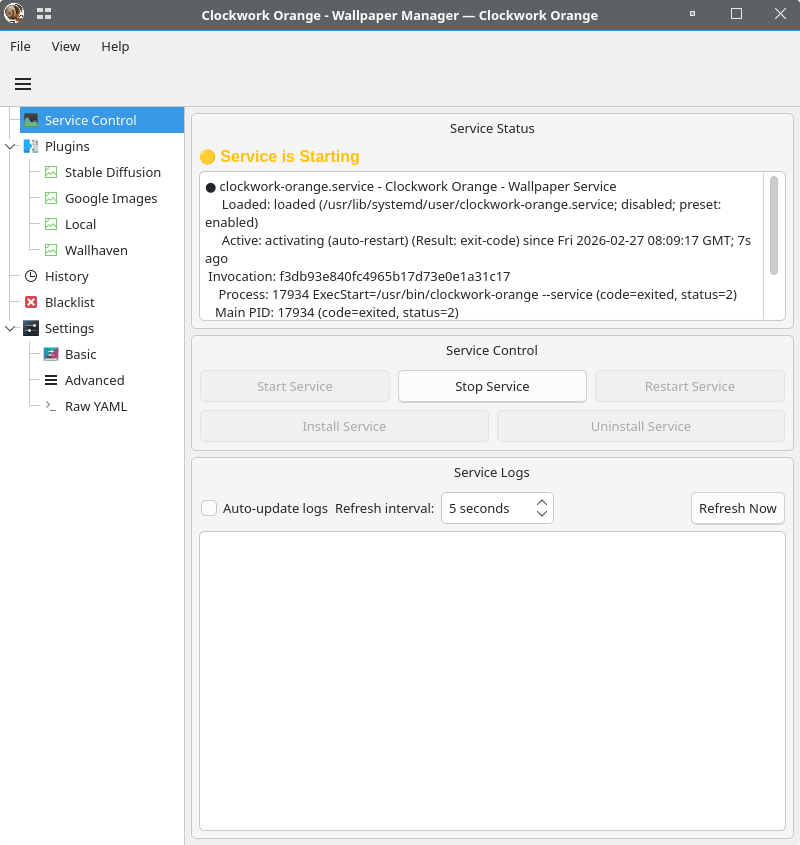Click the Basic settings icon
Screen dimensions: 800x845
(x=51, y=354)
